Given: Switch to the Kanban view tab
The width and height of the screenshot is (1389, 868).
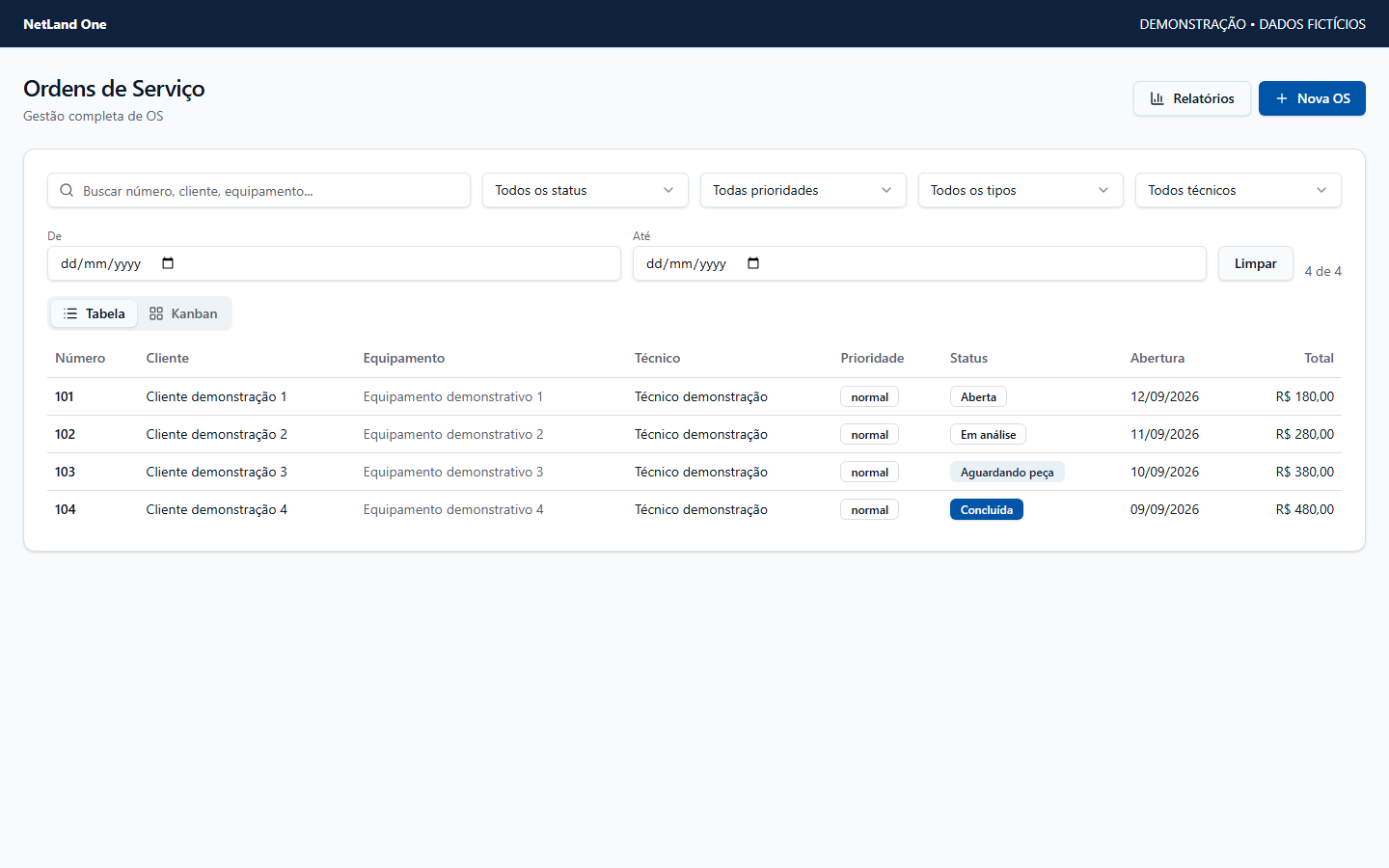Looking at the screenshot, I should 183,313.
